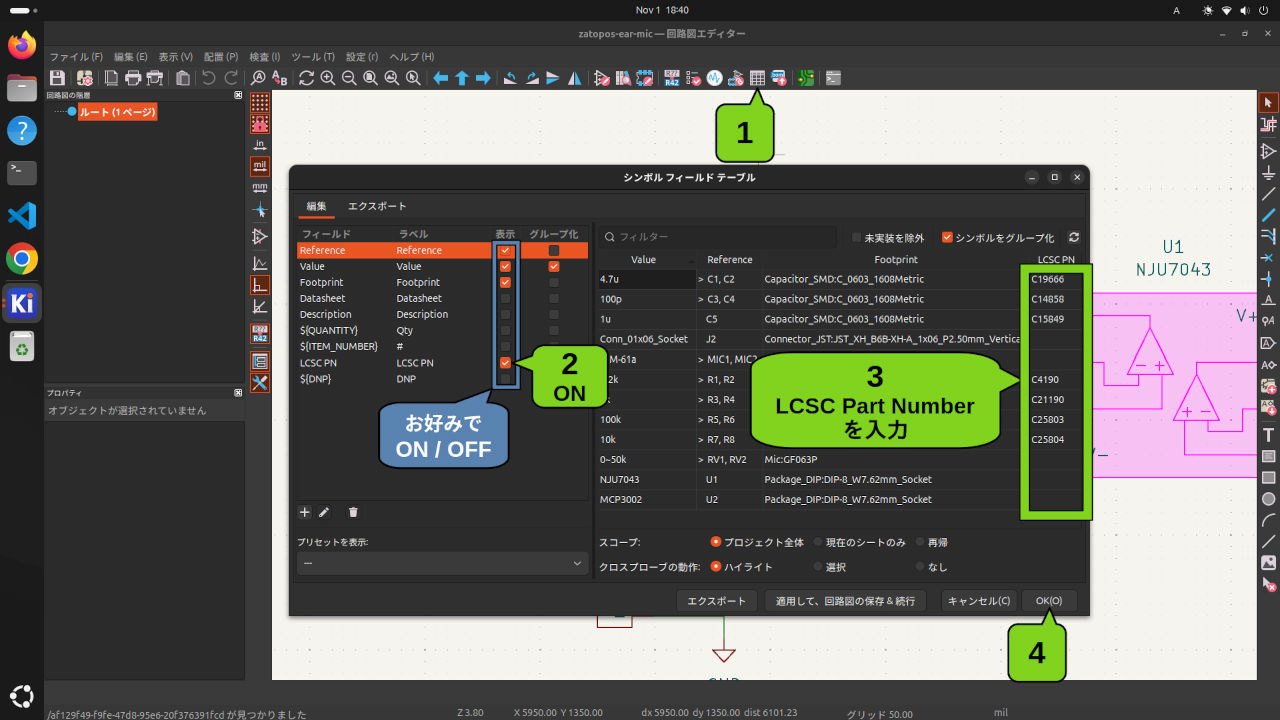Choose the add symbol tool in the right toolbar
The height and width of the screenshot is (720, 1280).
pyautogui.click(x=1268, y=151)
